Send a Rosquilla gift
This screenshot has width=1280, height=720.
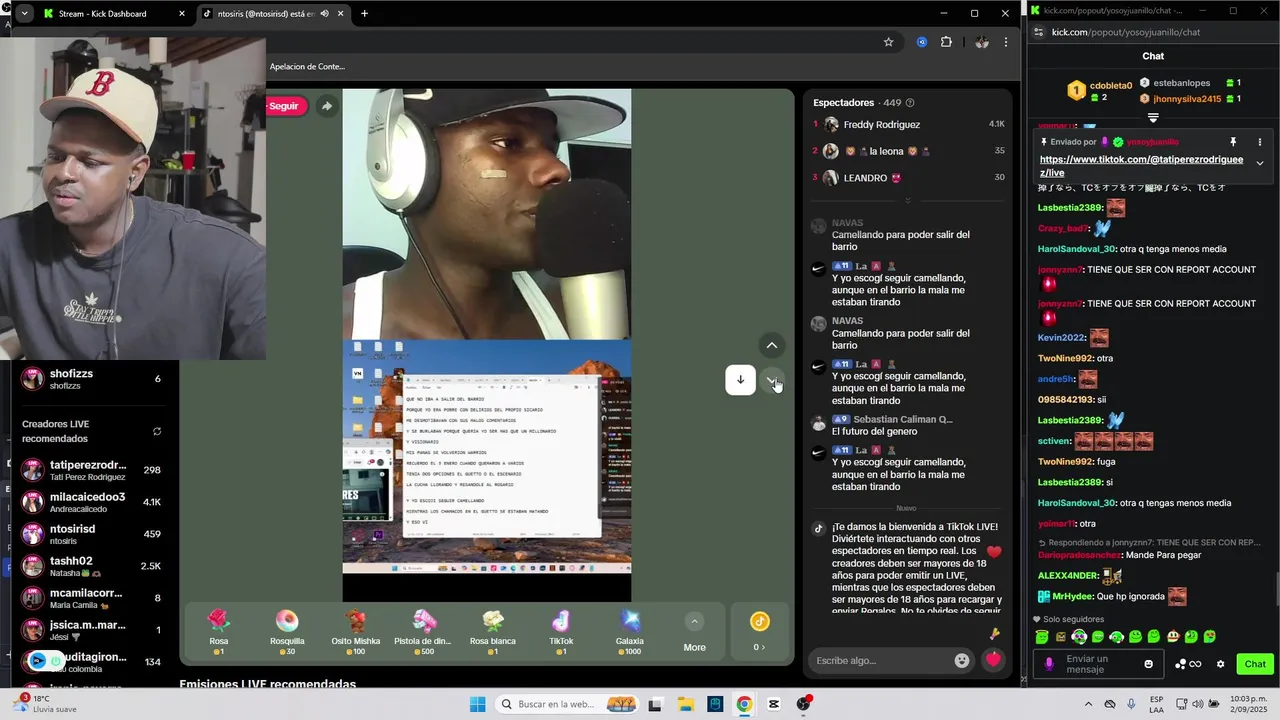click(x=287, y=633)
